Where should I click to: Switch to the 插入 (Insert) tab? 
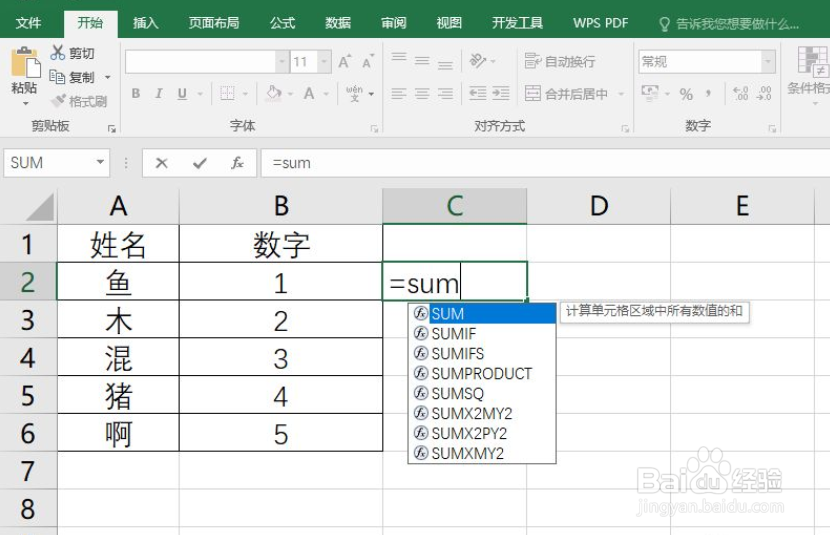coord(146,23)
